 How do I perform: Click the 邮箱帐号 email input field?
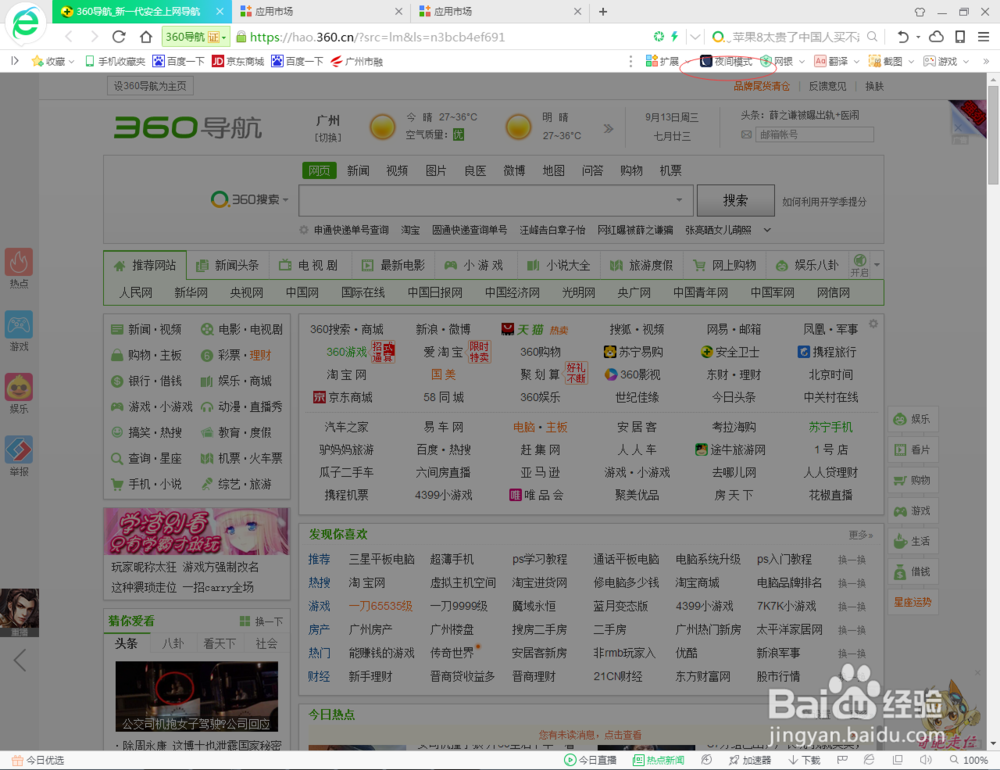[x=814, y=134]
